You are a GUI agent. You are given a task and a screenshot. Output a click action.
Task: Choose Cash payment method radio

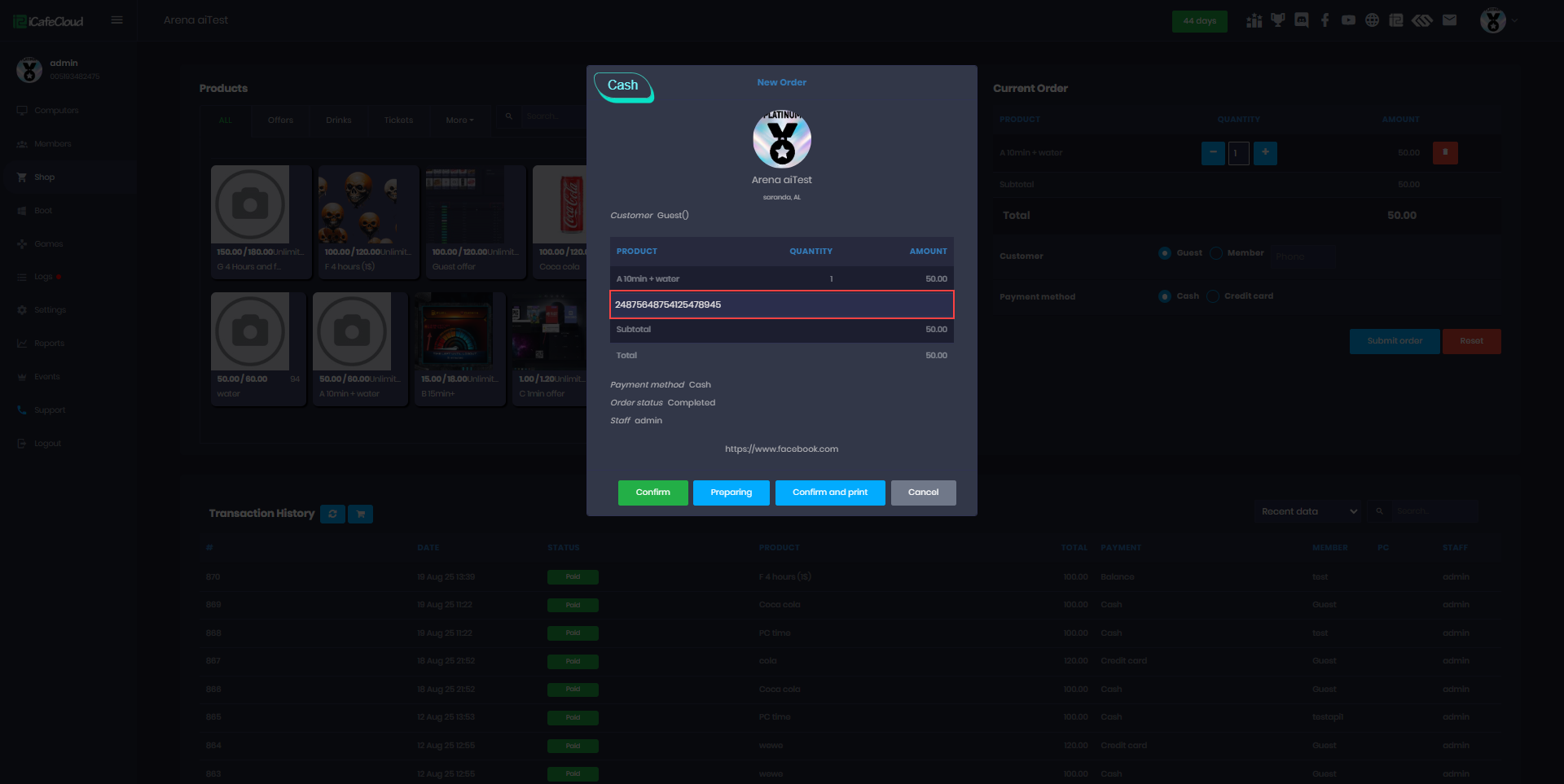[1165, 296]
